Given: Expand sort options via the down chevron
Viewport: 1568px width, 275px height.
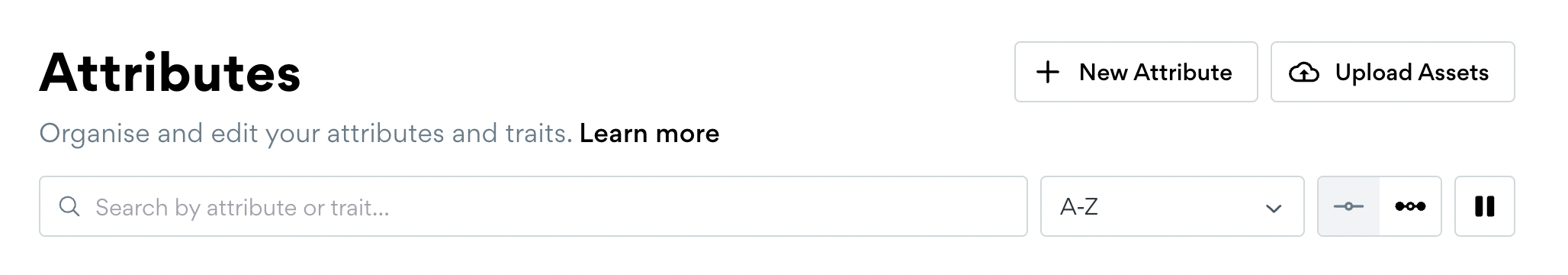Looking at the screenshot, I should (1274, 209).
